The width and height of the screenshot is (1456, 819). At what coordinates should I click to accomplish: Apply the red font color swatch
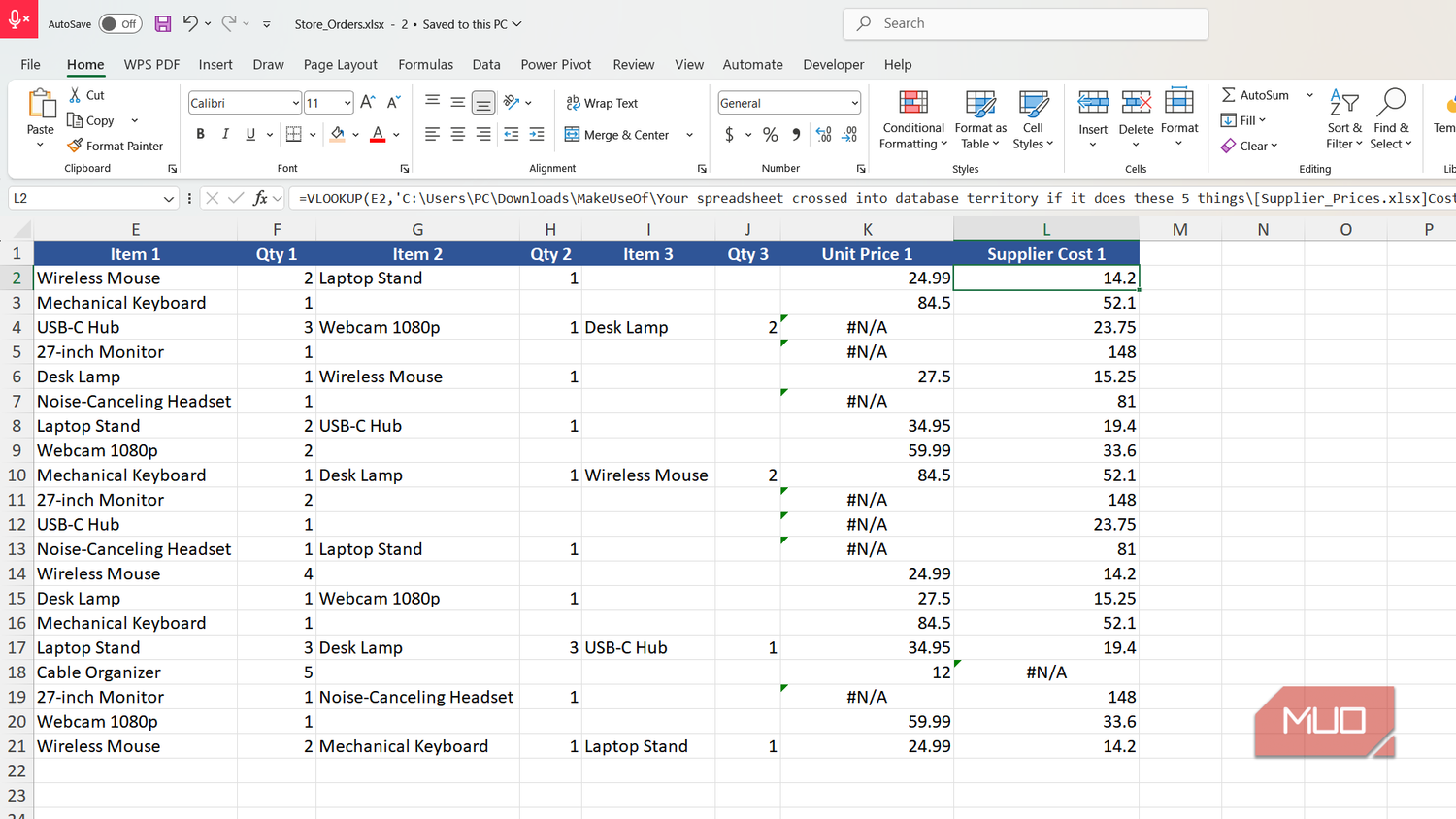[378, 134]
